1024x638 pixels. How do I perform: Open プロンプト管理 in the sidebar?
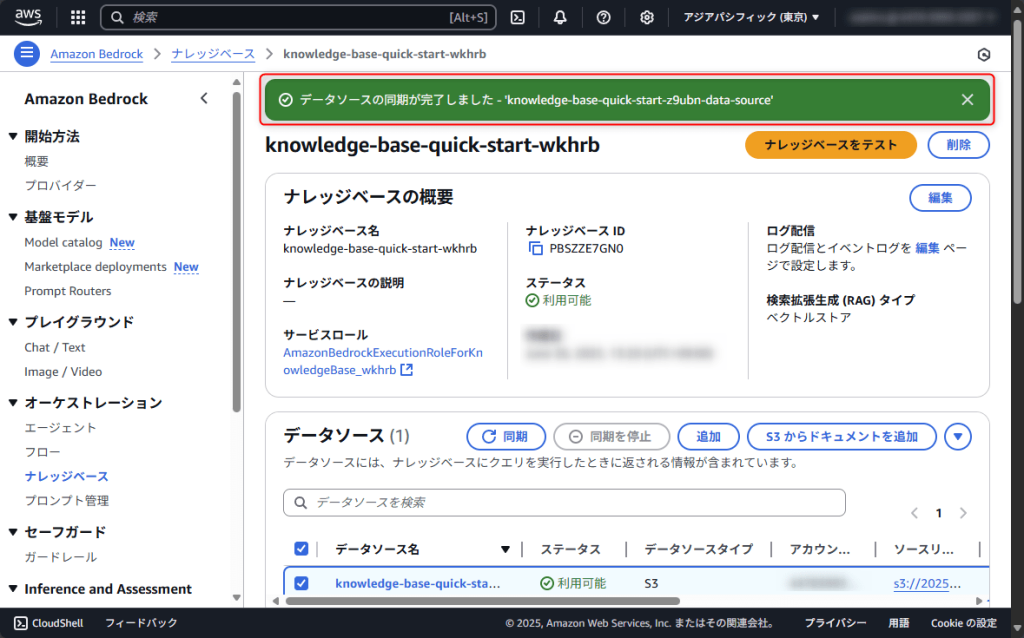[x=67, y=501]
